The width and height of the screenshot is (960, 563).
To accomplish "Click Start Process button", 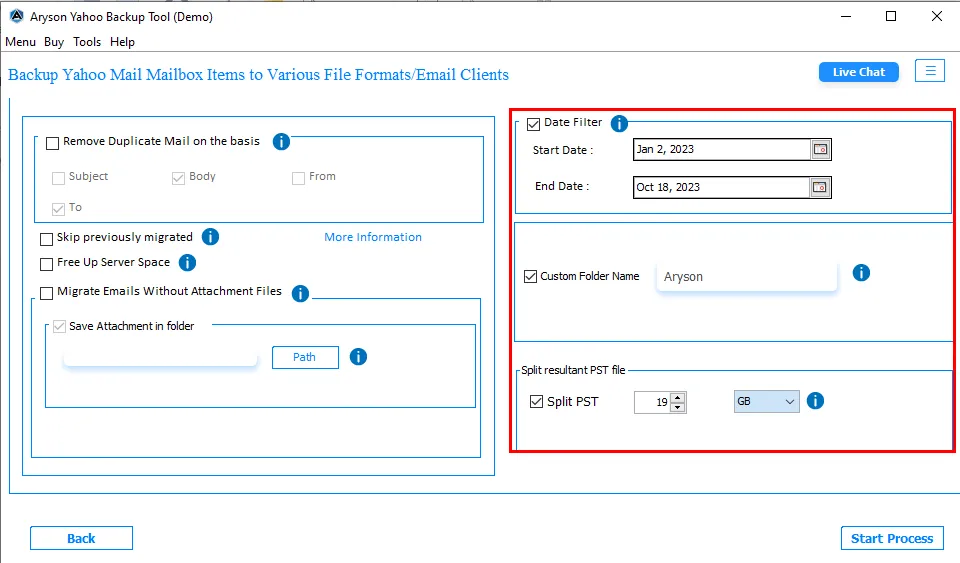I will click(x=892, y=539).
